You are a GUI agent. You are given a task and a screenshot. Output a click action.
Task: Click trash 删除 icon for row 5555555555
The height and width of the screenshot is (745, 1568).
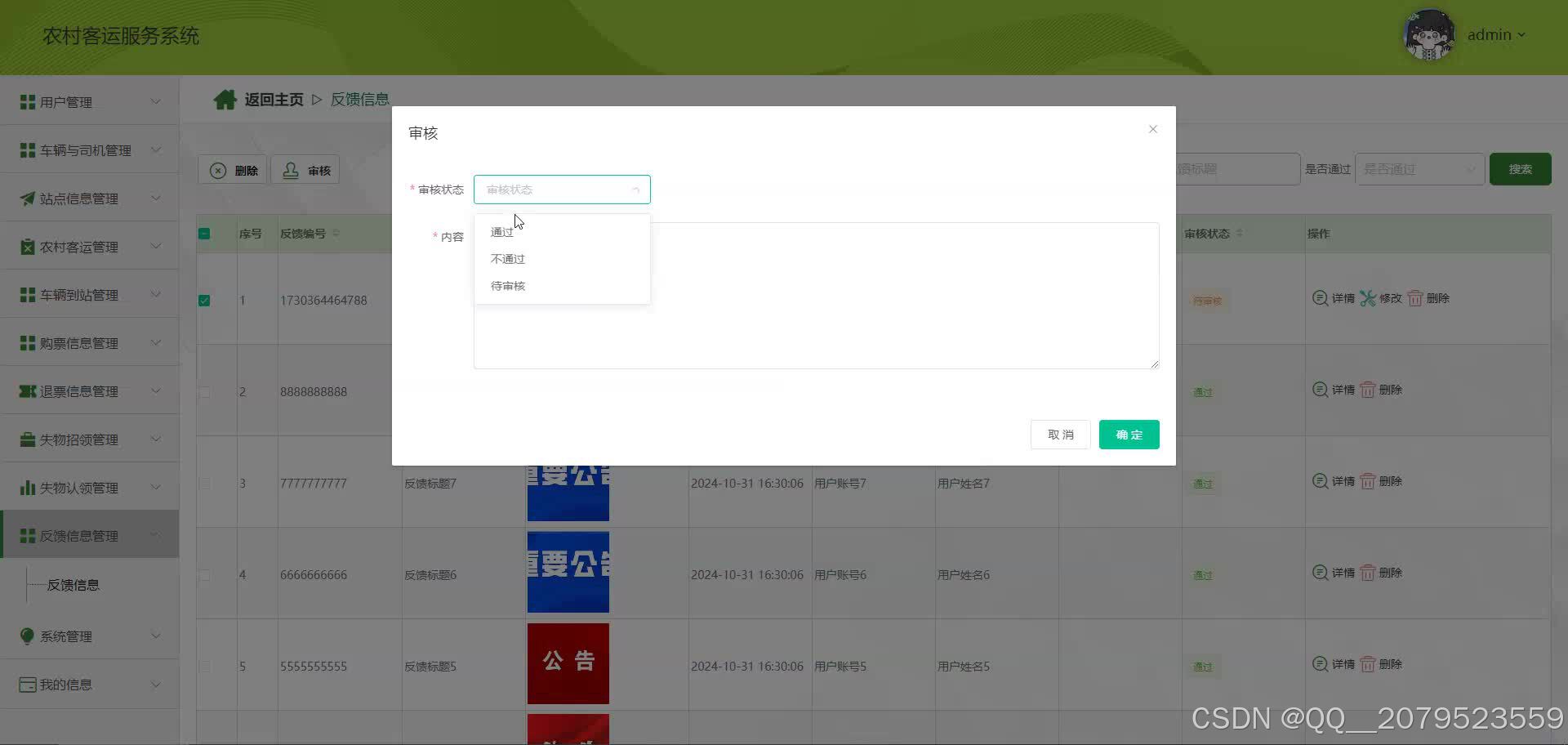coord(1368,664)
